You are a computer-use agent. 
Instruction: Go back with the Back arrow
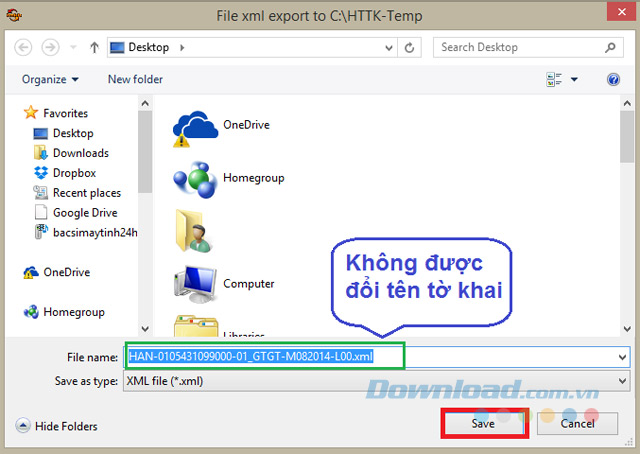pyautogui.click(x=23, y=47)
